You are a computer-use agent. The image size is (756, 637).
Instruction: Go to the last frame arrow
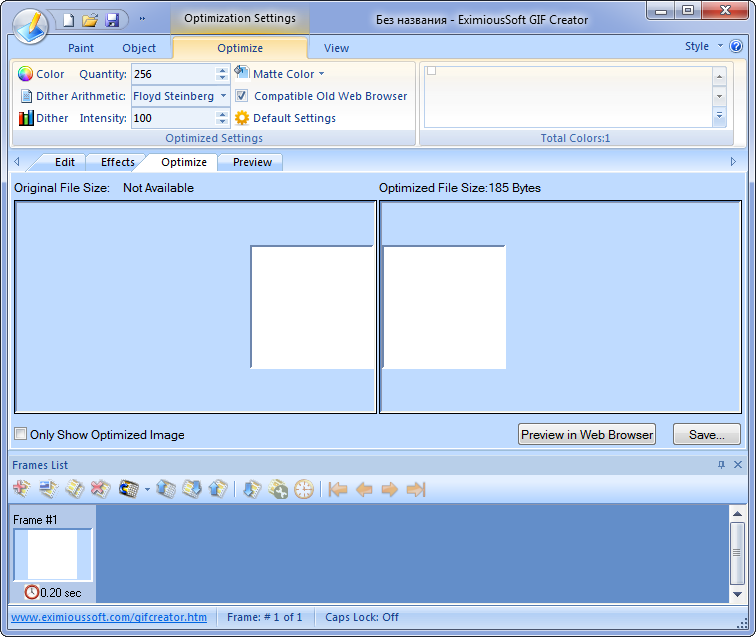[x=416, y=489]
